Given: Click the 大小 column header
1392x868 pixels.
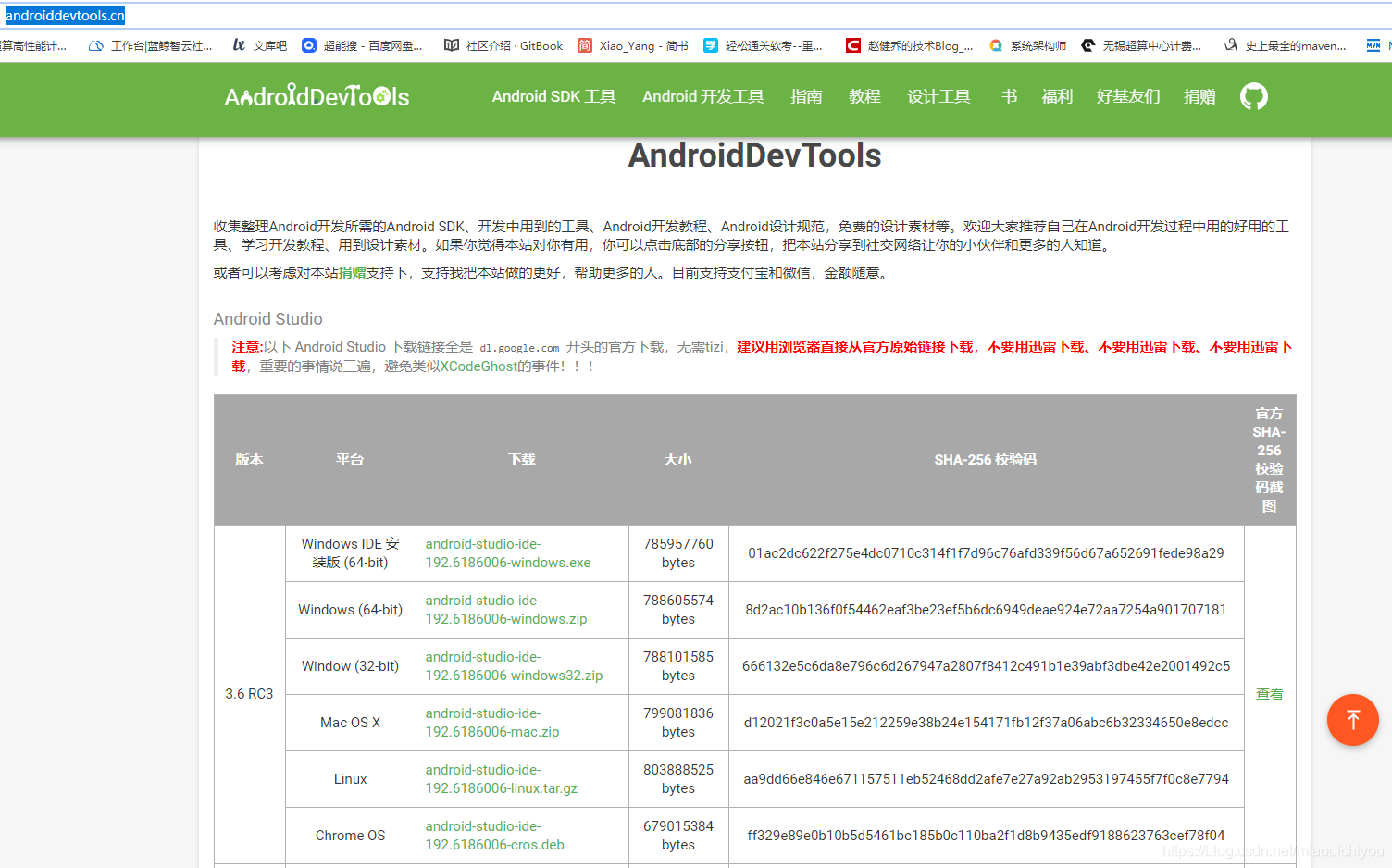Looking at the screenshot, I should [678, 460].
